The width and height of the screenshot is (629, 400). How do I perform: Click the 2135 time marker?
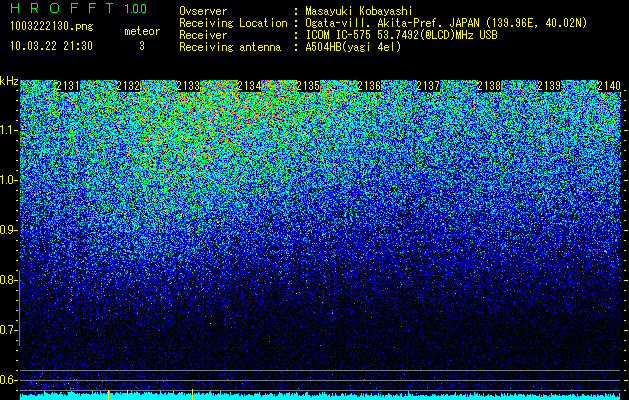point(309,86)
